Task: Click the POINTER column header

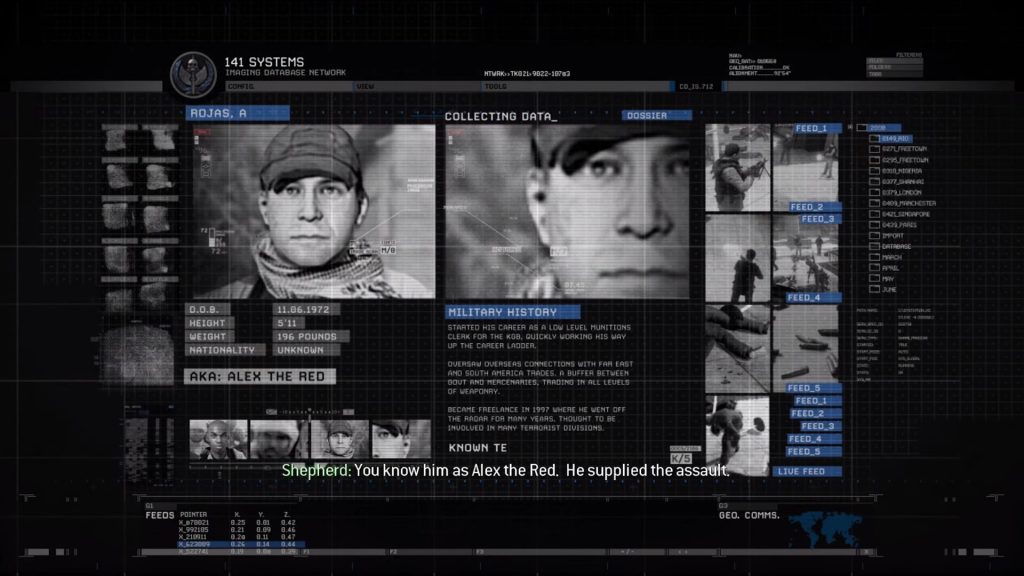Action: point(193,515)
